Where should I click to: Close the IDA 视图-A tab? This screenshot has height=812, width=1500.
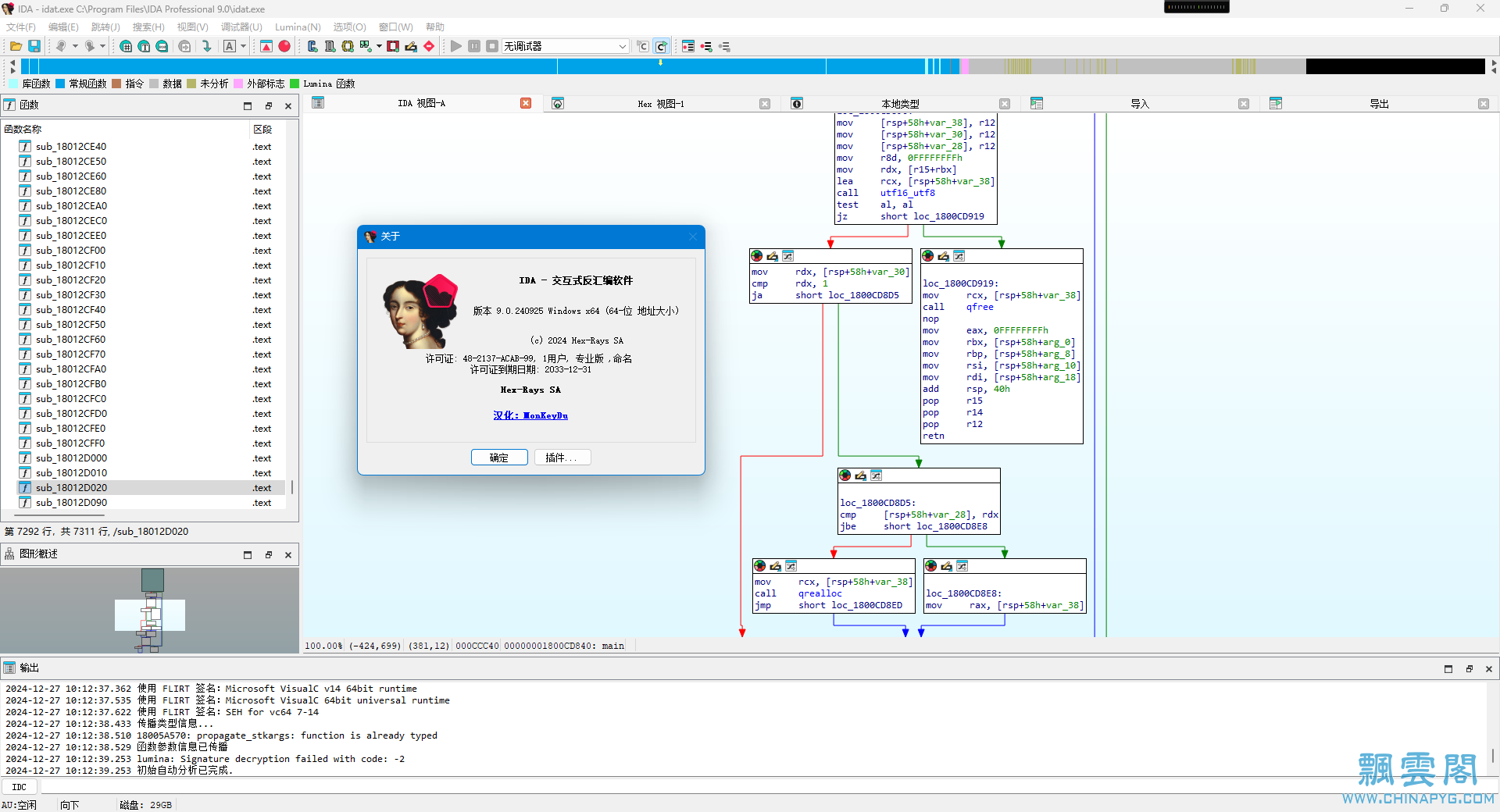point(526,104)
